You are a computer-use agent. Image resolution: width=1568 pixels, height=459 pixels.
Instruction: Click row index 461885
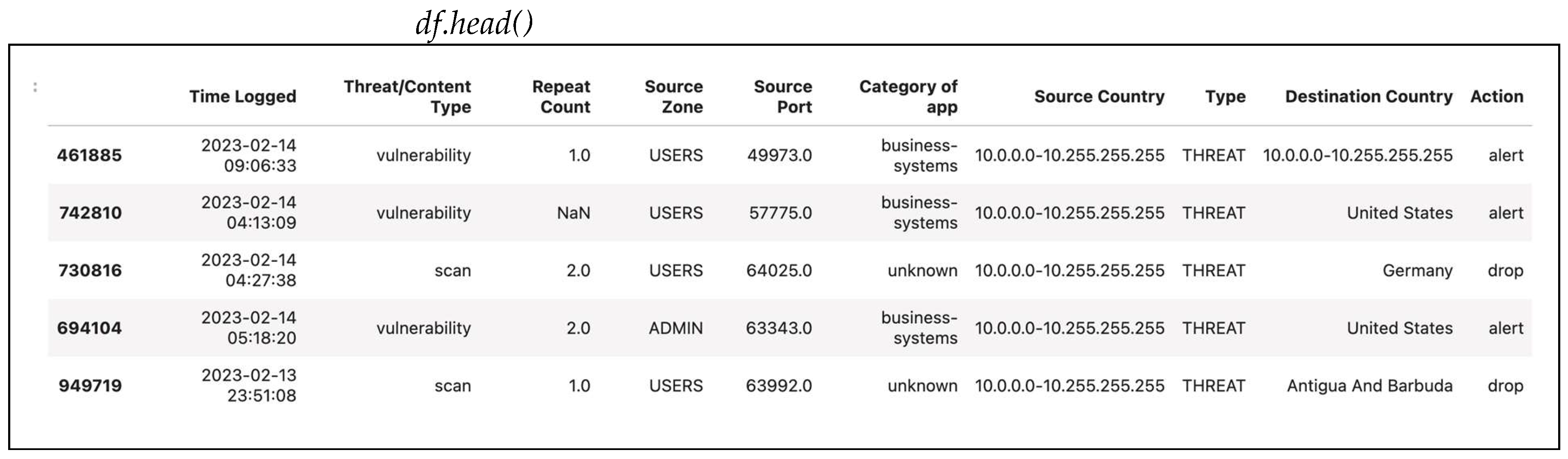[89, 156]
